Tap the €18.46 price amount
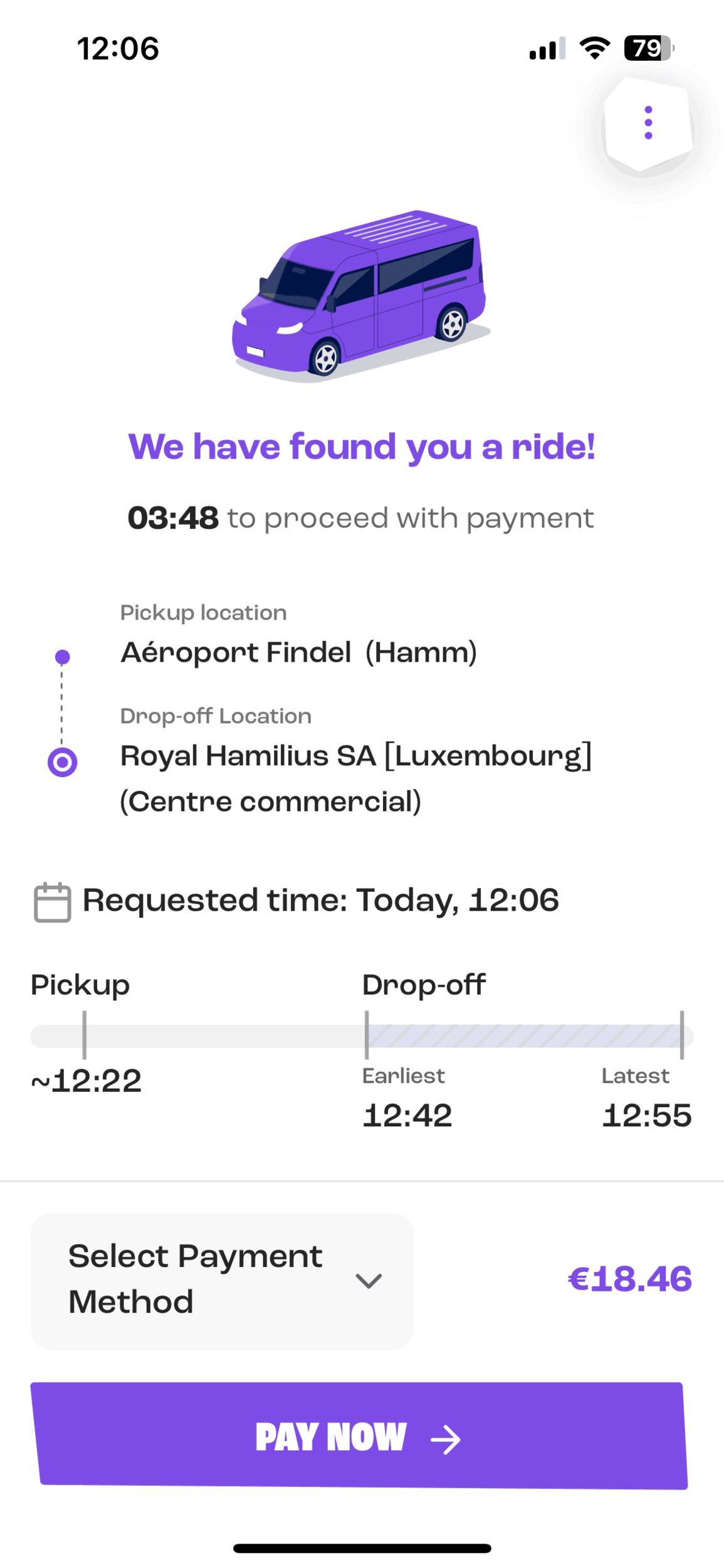724x1568 pixels. pyautogui.click(x=630, y=1279)
